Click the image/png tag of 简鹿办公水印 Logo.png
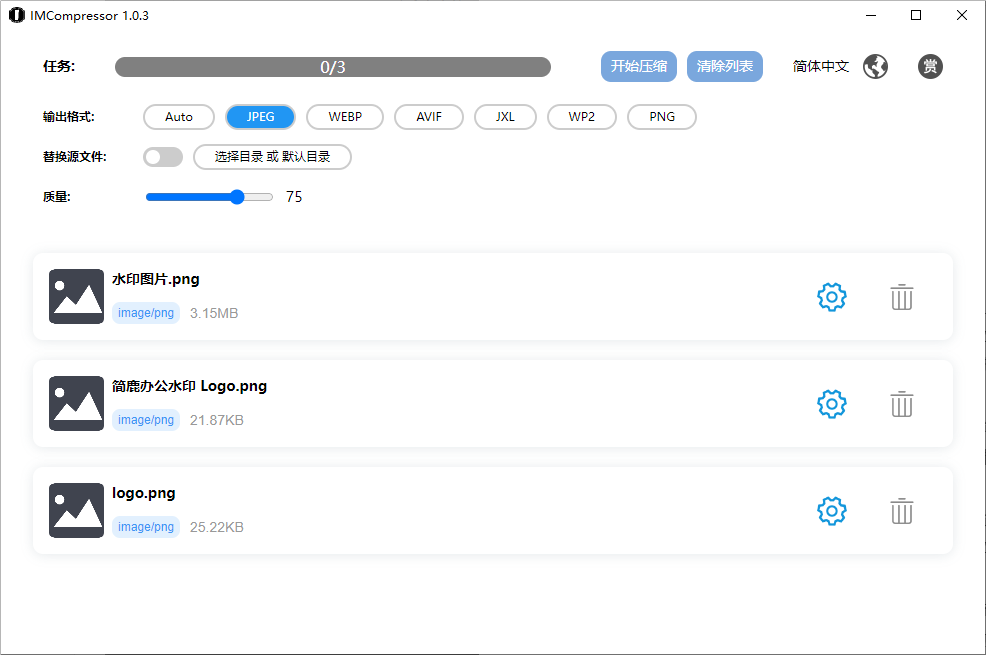 pos(146,419)
